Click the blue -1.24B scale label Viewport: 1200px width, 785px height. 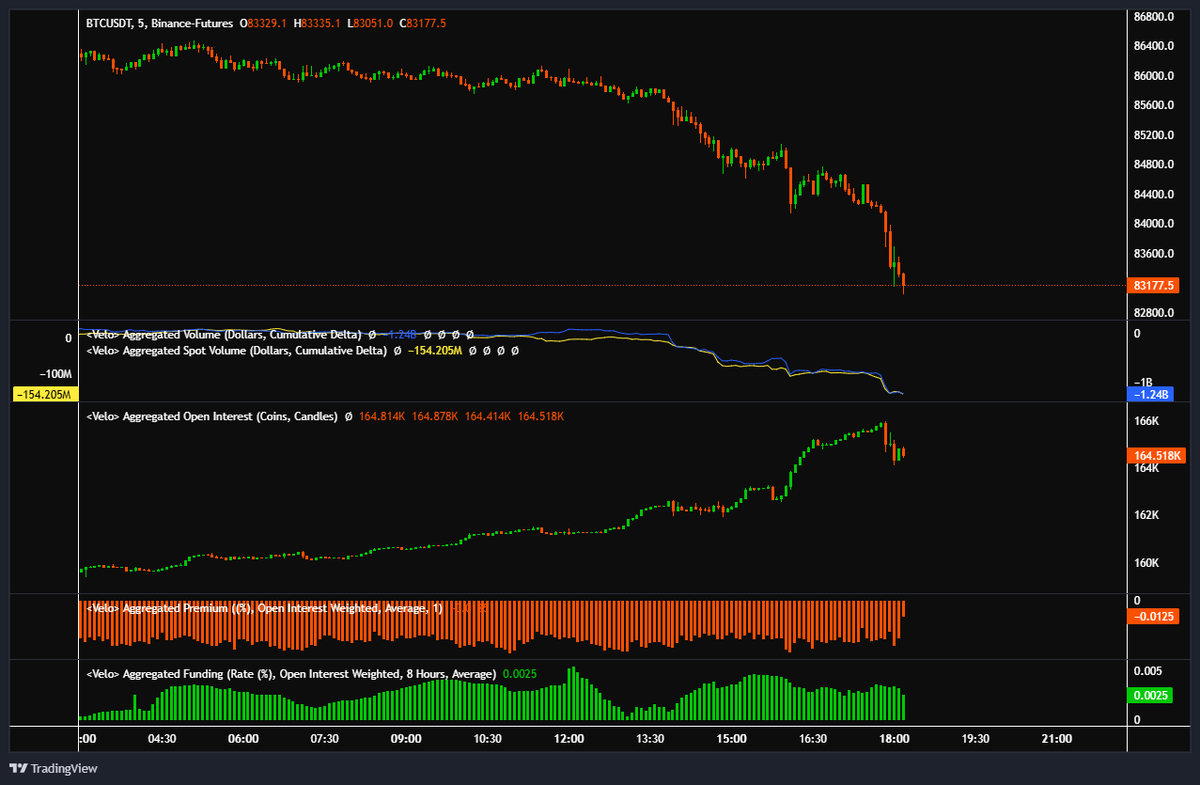click(1149, 394)
